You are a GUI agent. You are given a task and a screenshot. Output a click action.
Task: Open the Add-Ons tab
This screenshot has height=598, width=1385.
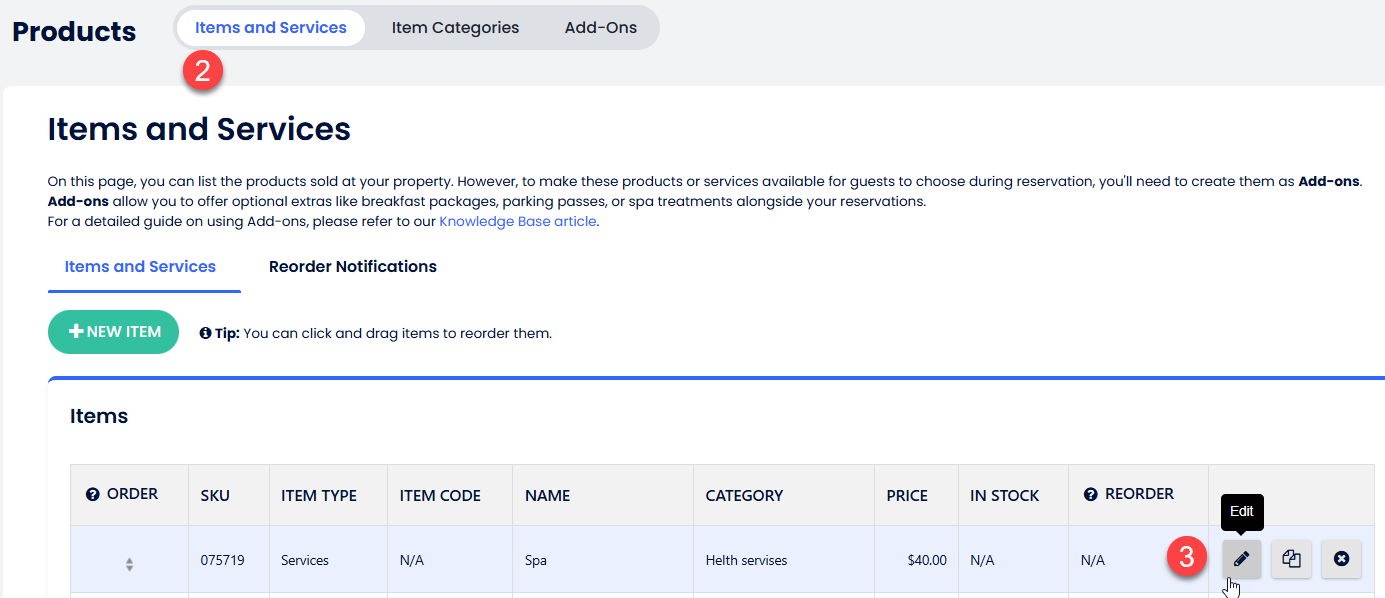pos(600,28)
